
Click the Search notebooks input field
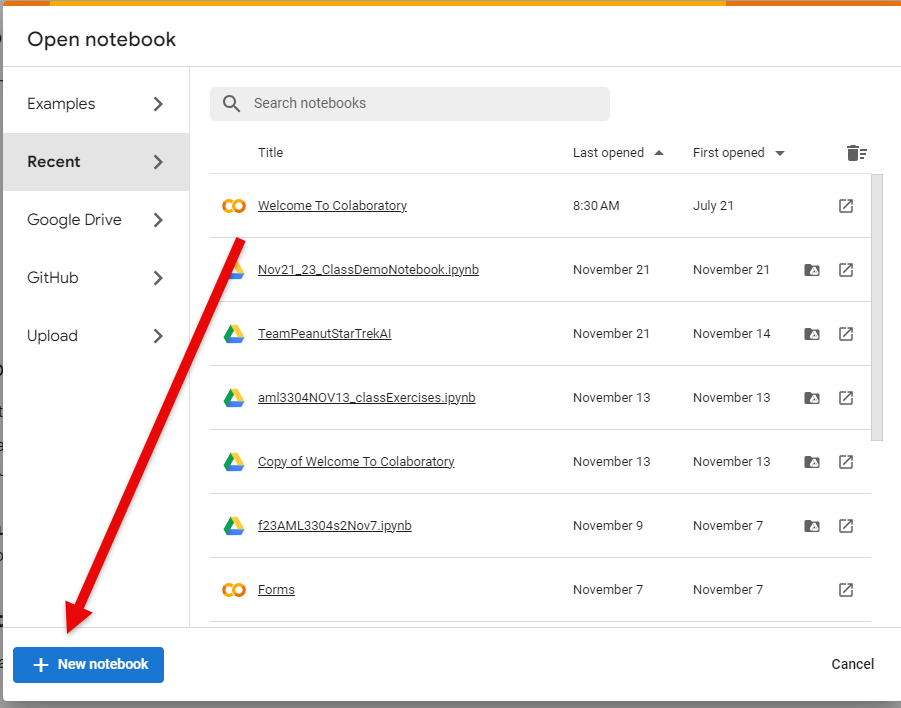point(420,104)
